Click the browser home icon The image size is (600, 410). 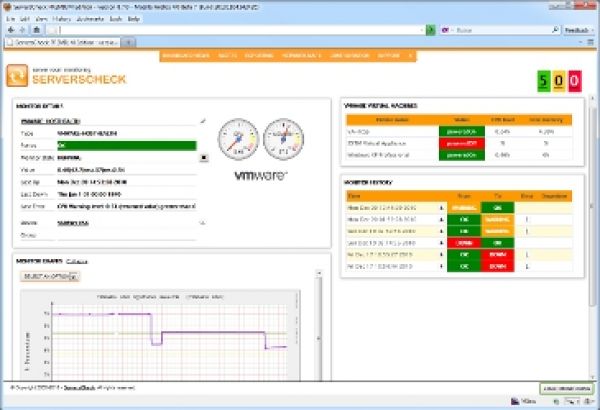point(36,30)
